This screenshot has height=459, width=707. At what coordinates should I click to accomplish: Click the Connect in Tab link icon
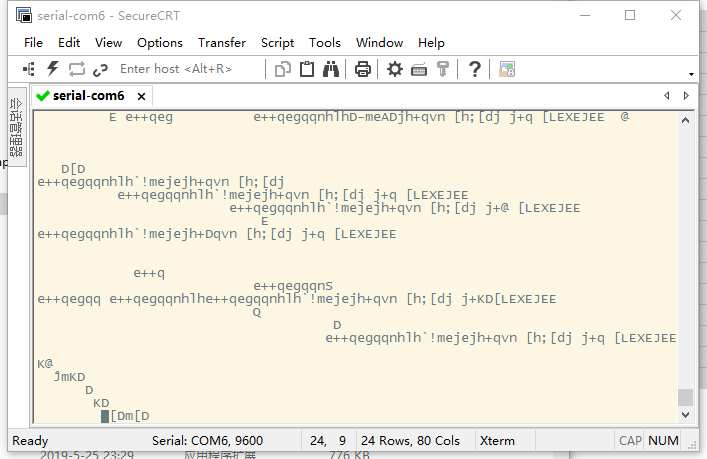pyautogui.click(x=100, y=69)
